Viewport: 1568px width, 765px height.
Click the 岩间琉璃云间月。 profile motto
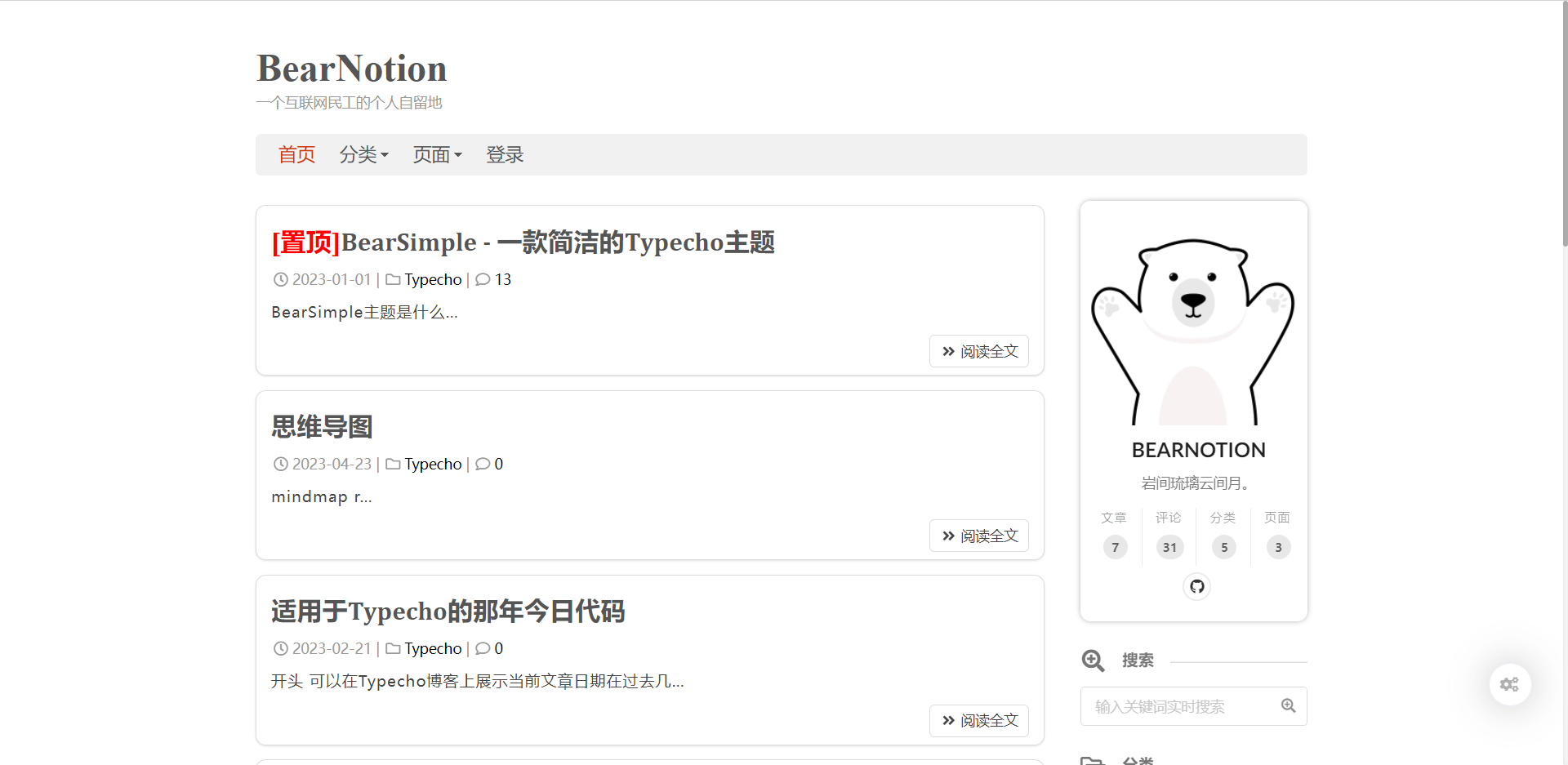1195,483
